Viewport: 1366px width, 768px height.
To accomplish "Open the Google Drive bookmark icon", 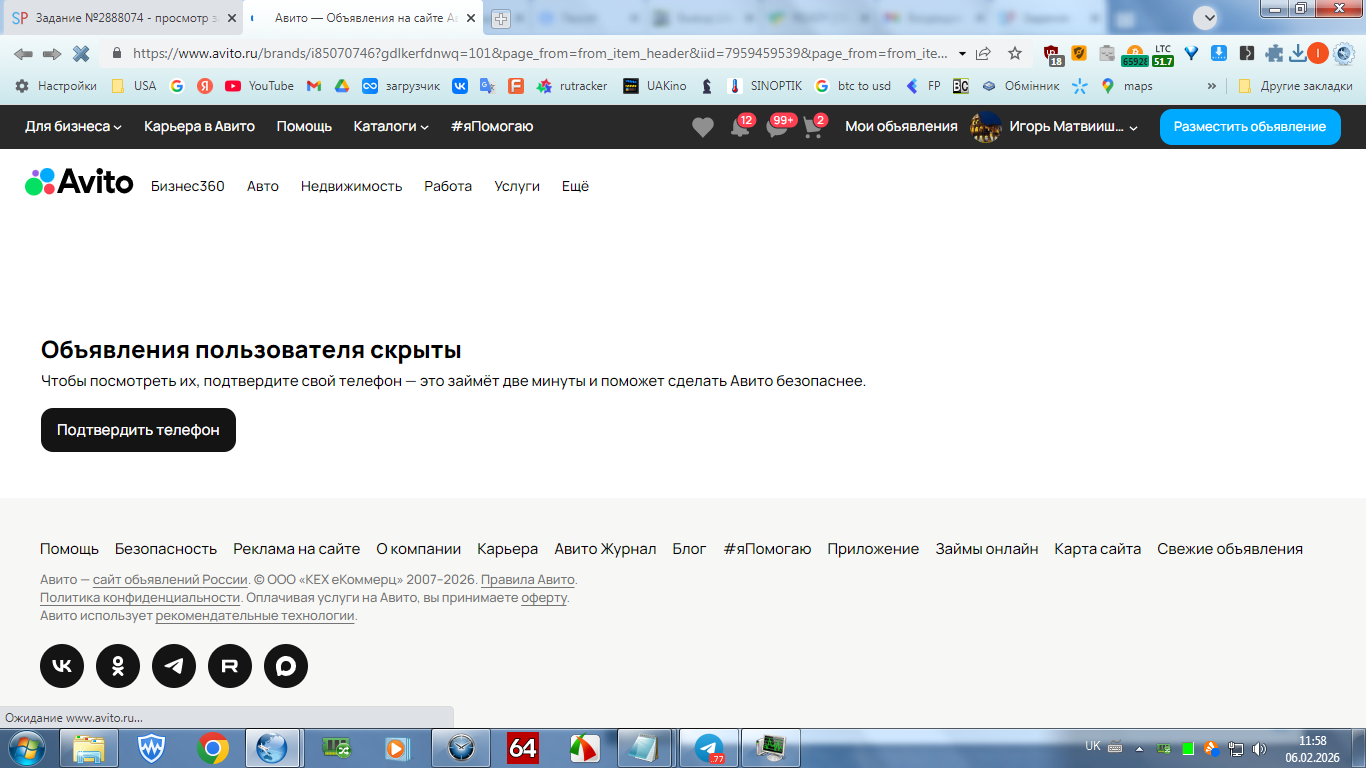I will 342,86.
